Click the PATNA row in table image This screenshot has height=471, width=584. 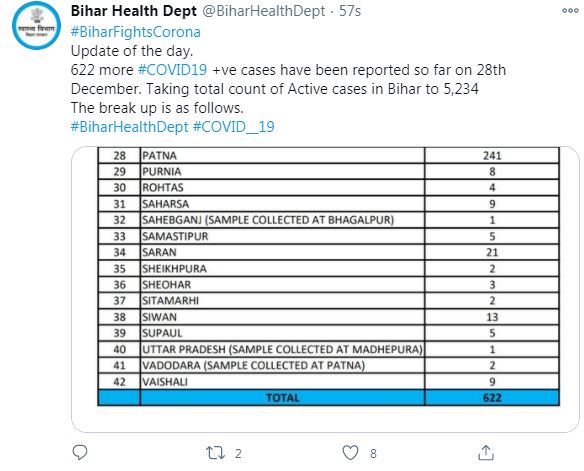coord(328,155)
